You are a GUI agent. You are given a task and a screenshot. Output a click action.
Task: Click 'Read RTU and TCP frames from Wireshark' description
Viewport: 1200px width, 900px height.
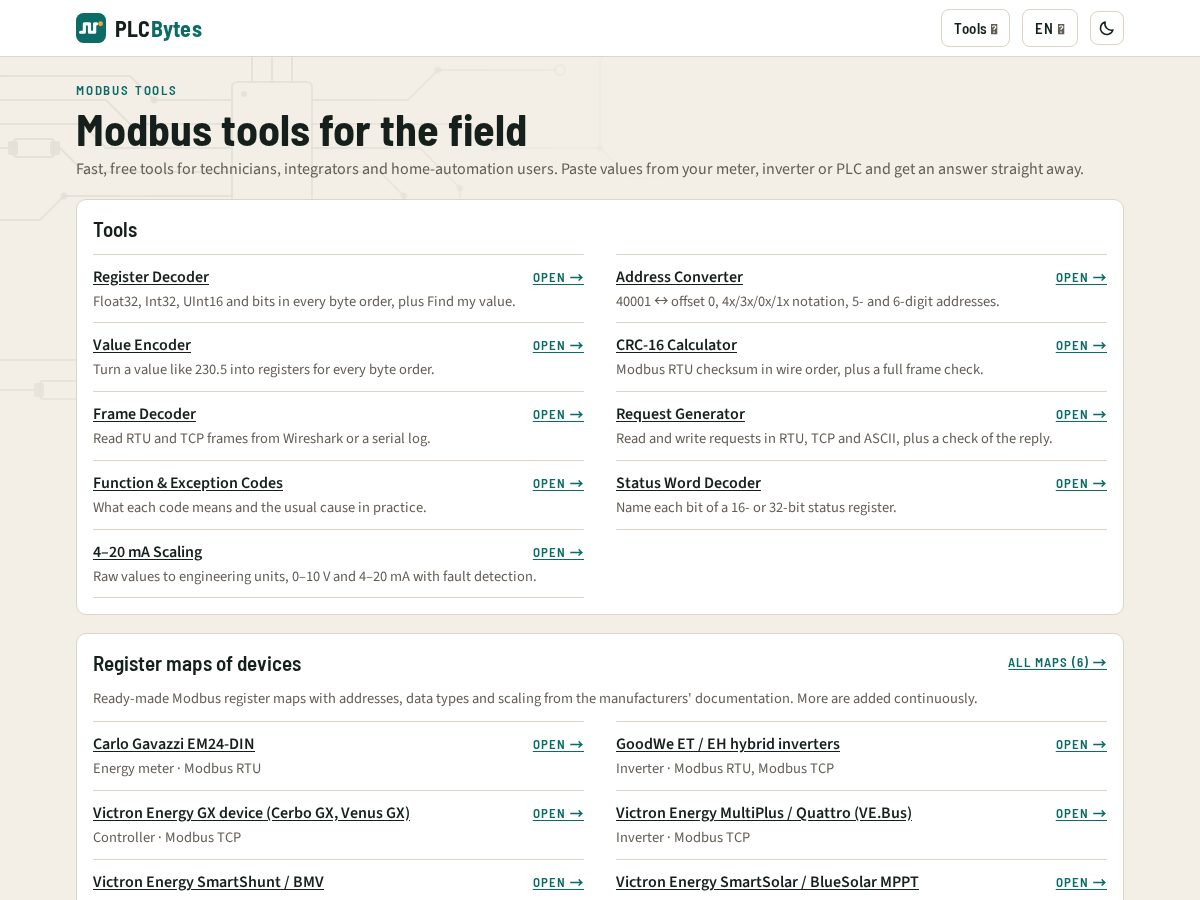tap(262, 439)
